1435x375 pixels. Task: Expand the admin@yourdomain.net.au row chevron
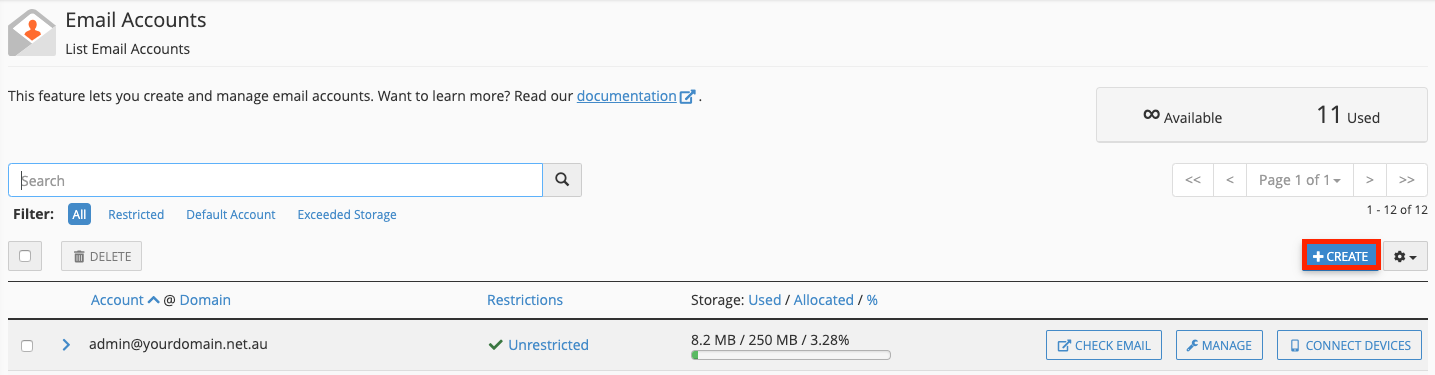[x=66, y=345]
